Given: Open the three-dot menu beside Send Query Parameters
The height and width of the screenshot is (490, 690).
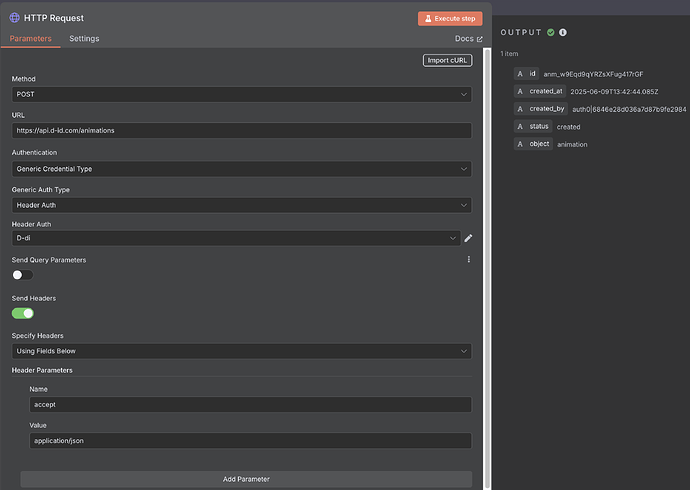Looking at the screenshot, I should [x=469, y=260].
